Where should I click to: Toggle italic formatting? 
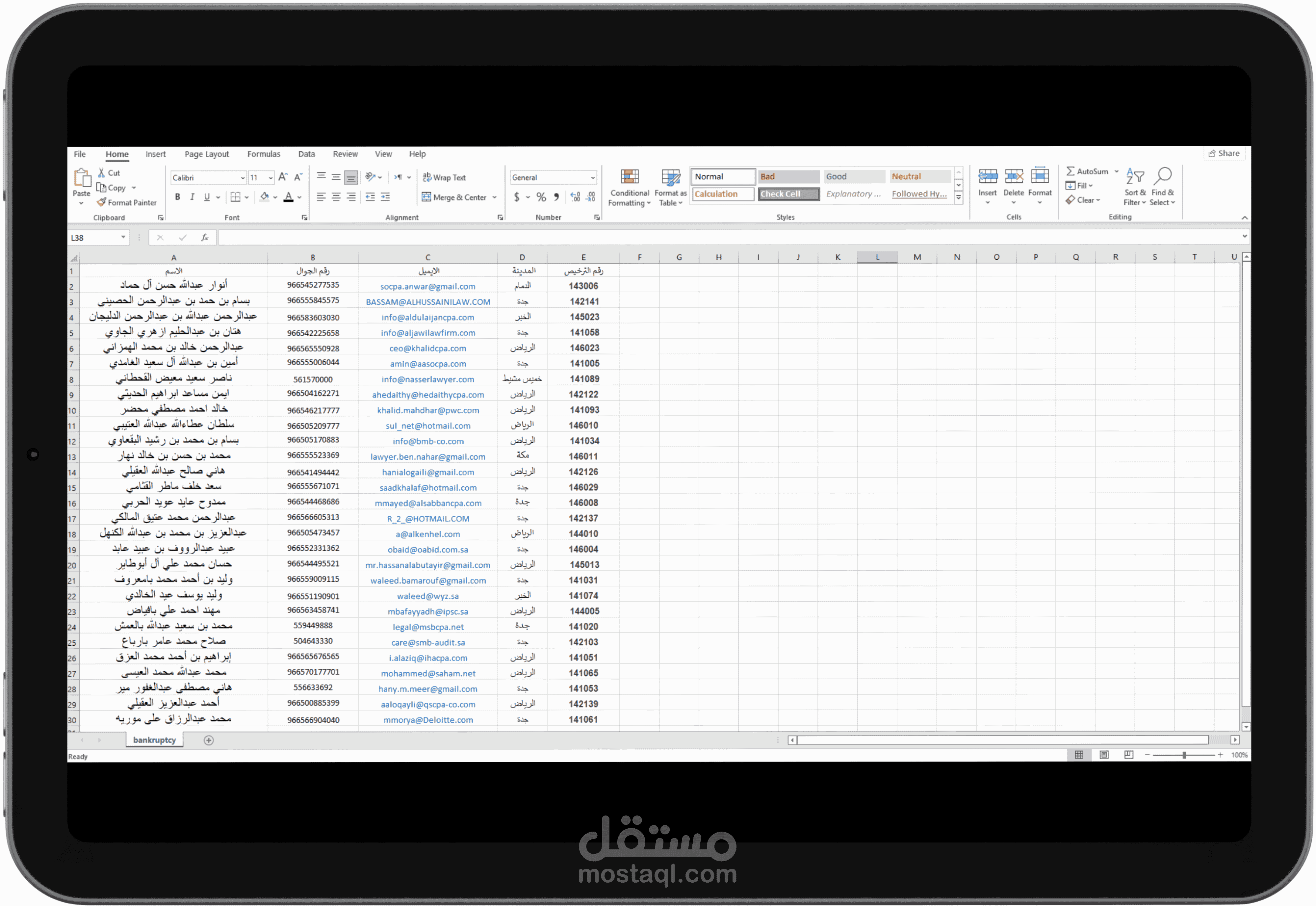pyautogui.click(x=193, y=197)
